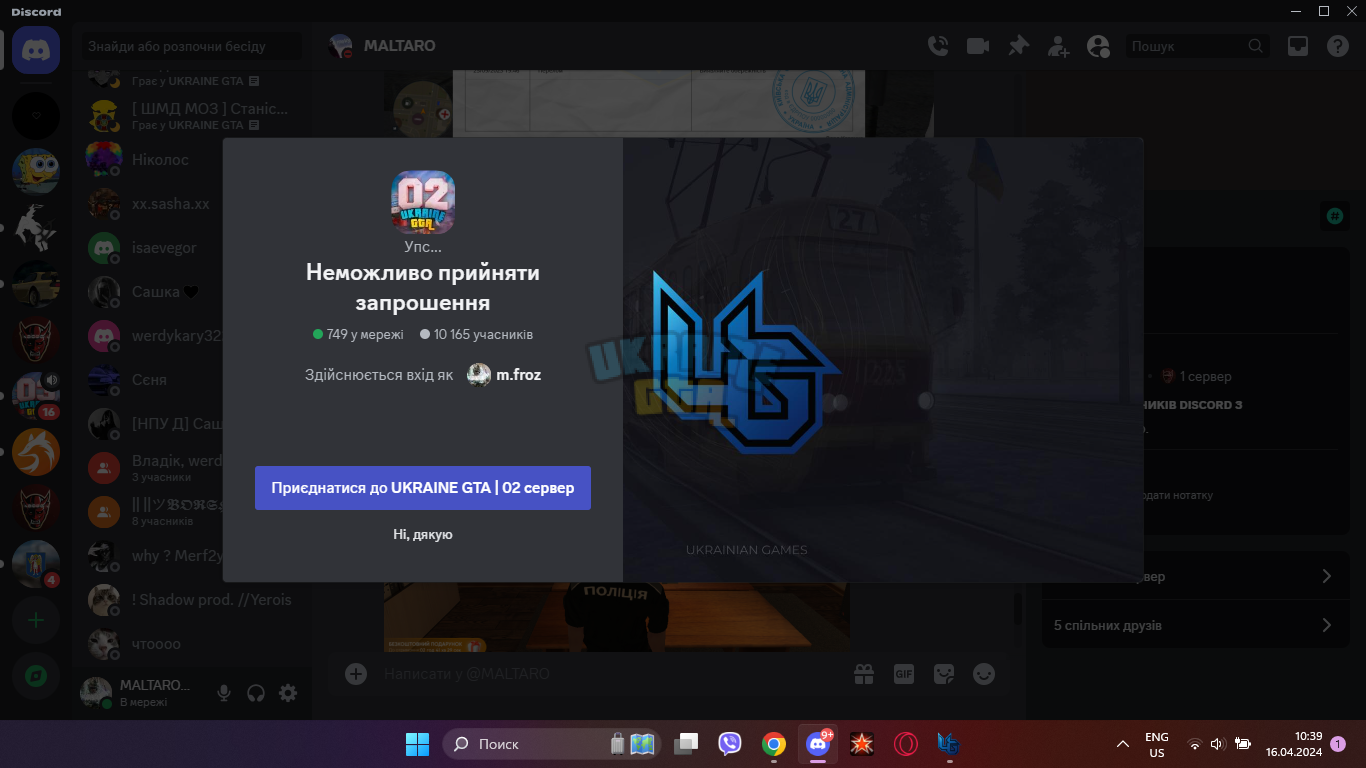The width and height of the screenshot is (1366, 768).
Task: Toggle microphone mute
Action: [x=224, y=693]
